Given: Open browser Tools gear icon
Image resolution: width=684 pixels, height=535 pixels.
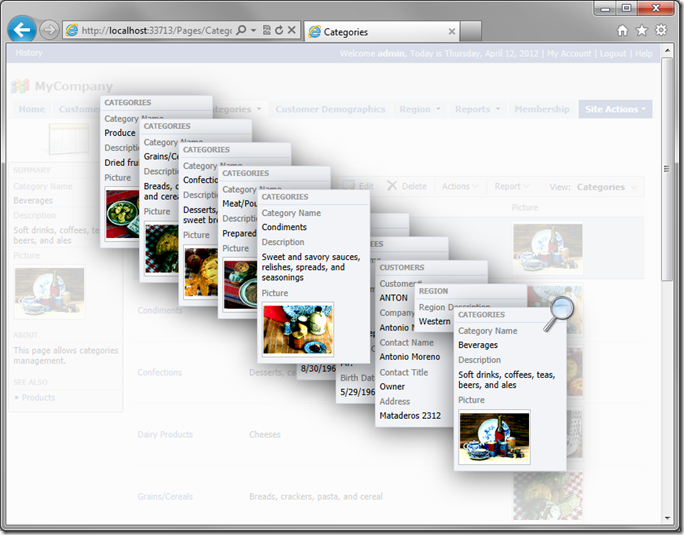Looking at the screenshot, I should pos(661,30).
